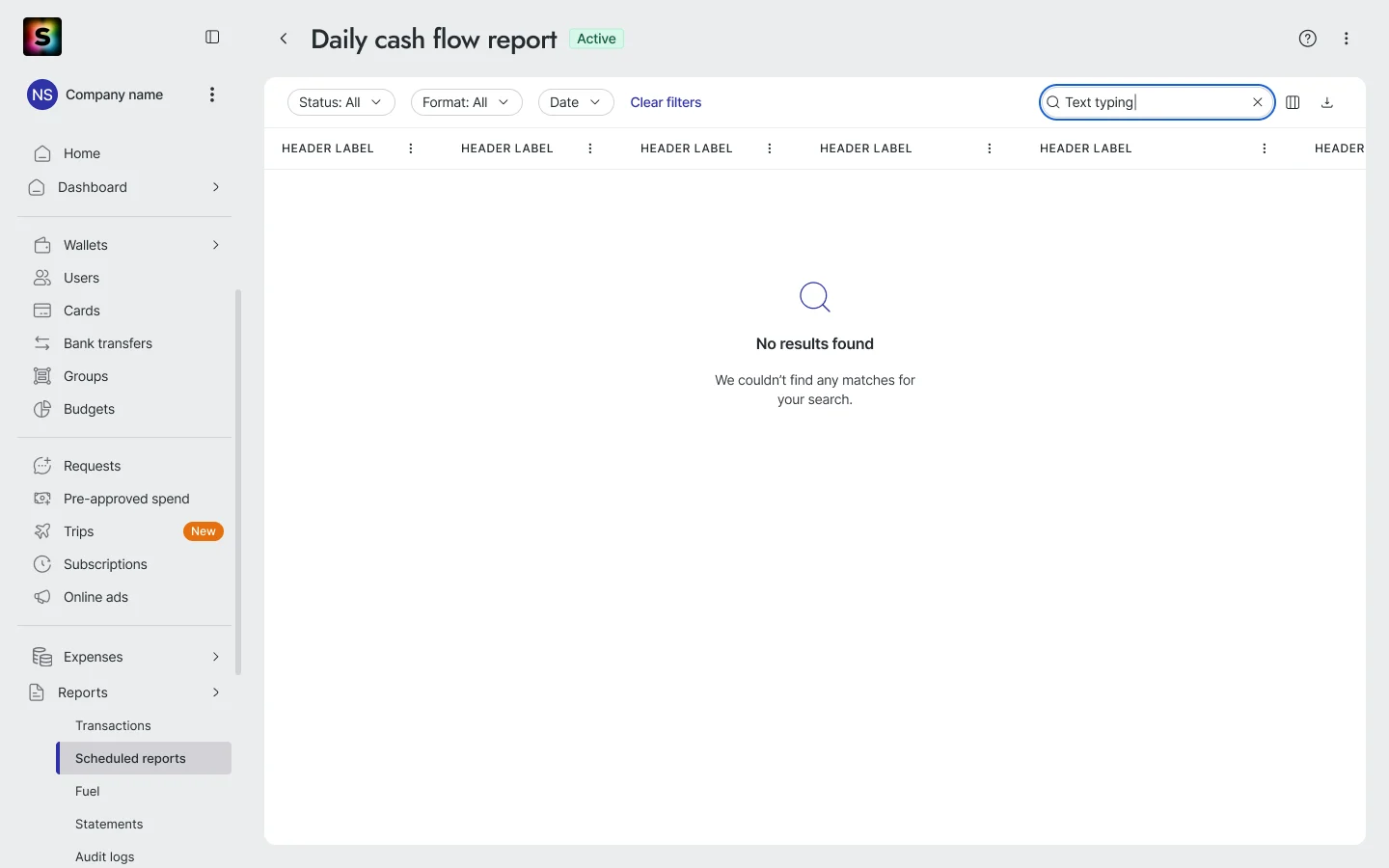Image resolution: width=1389 pixels, height=868 pixels.
Task: Click the NS company avatar
Action: click(x=42, y=95)
